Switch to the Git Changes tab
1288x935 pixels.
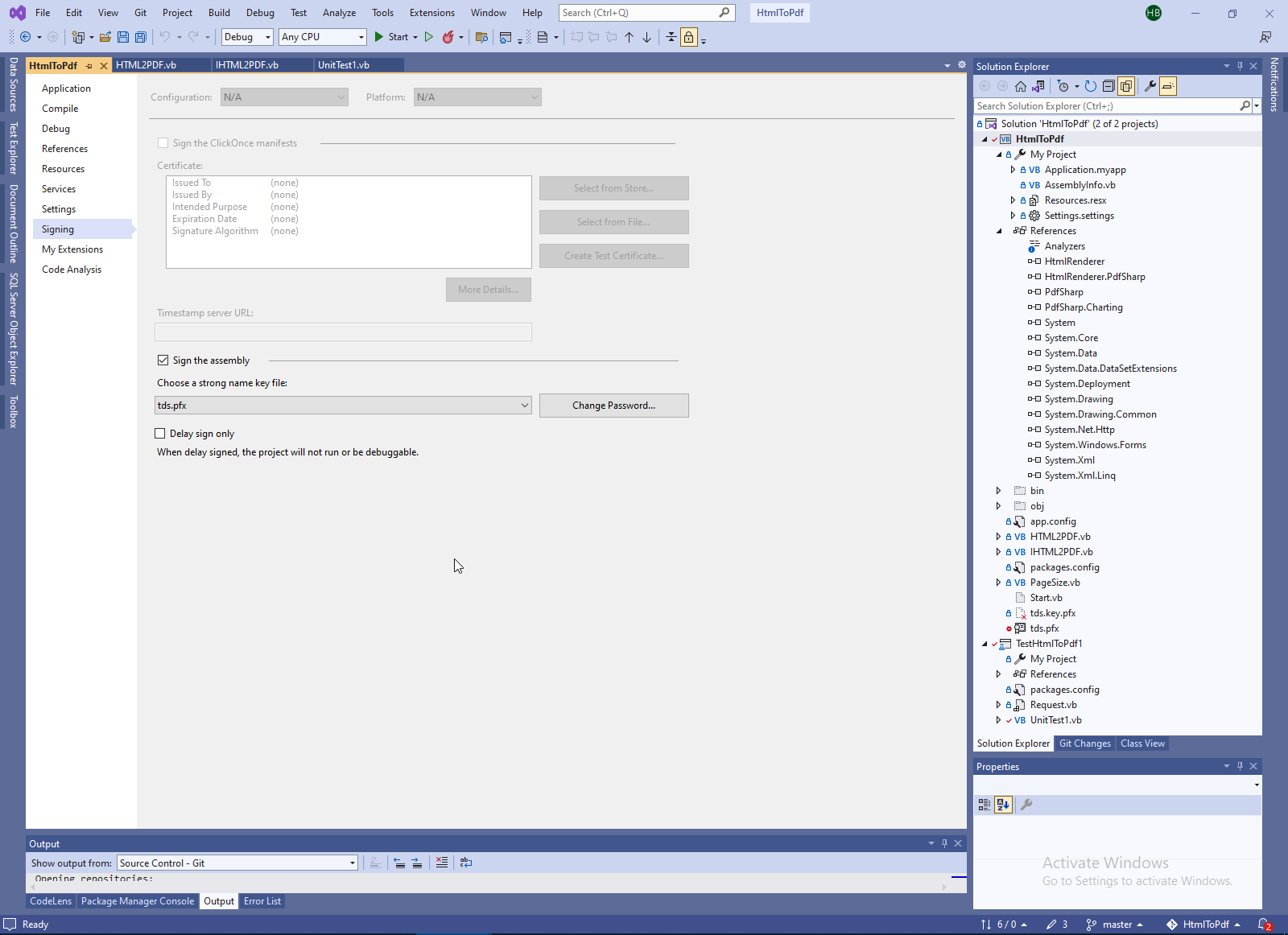click(x=1084, y=743)
